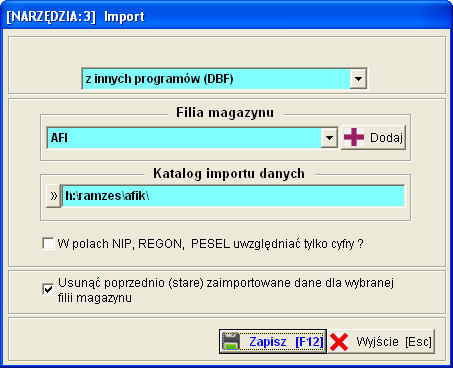This screenshot has height=368, width=453.
Task: Expand the Filia magazynu dropdown arrow
Action: pyautogui.click(x=329, y=138)
